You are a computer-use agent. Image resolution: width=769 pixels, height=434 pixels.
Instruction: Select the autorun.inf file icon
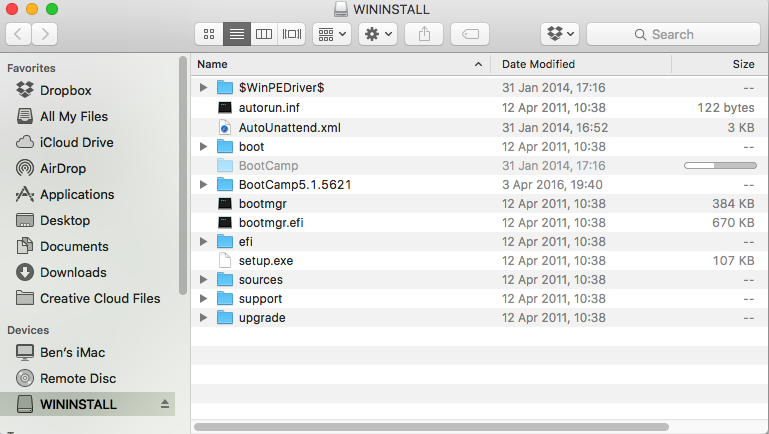[225, 107]
